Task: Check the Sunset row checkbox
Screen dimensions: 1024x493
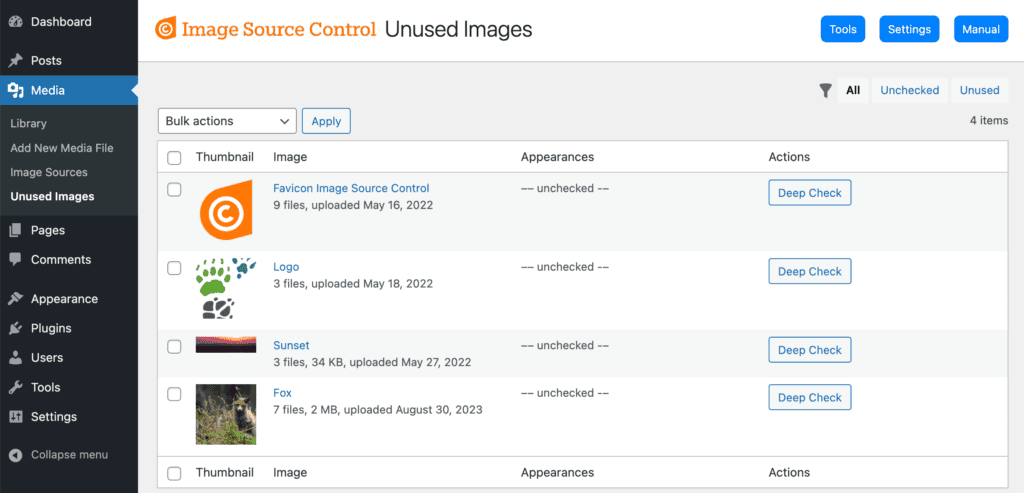Action: click(x=174, y=347)
